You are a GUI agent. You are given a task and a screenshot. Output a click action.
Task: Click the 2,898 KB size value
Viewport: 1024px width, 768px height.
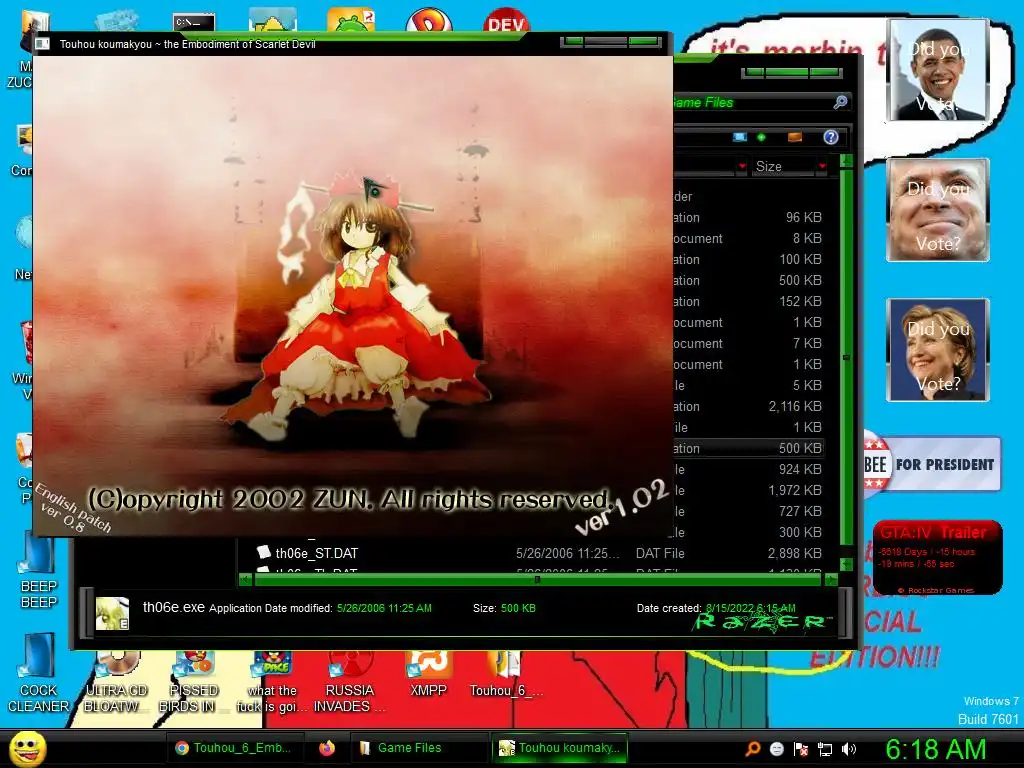[794, 553]
